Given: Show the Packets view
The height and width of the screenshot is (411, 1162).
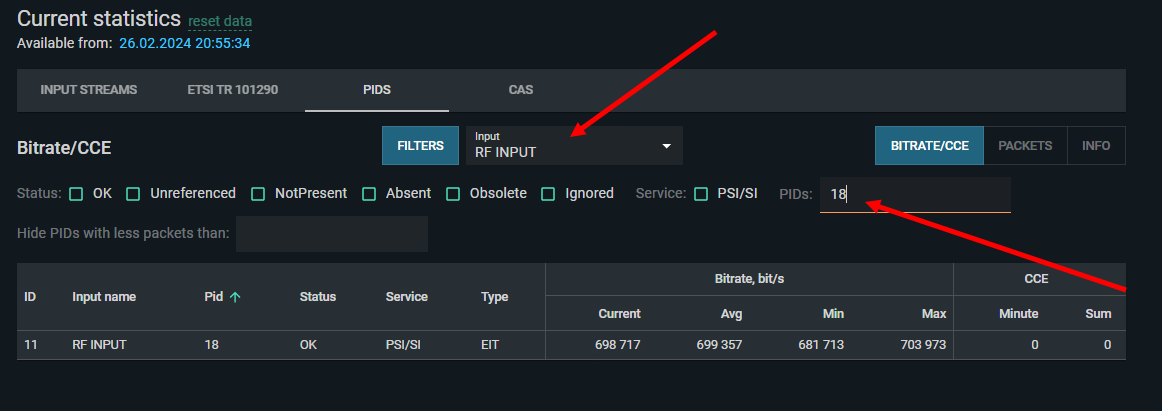Looking at the screenshot, I should pos(1025,146).
